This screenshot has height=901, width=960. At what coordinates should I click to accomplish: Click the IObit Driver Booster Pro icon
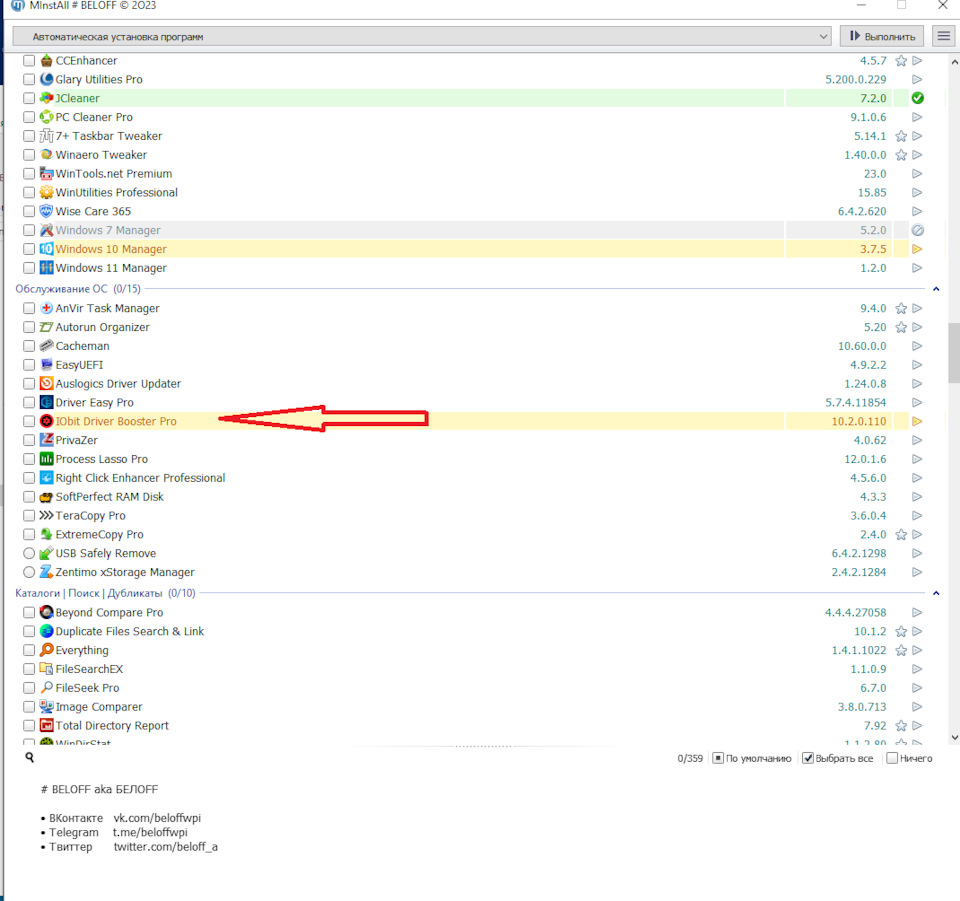pyautogui.click(x=47, y=421)
